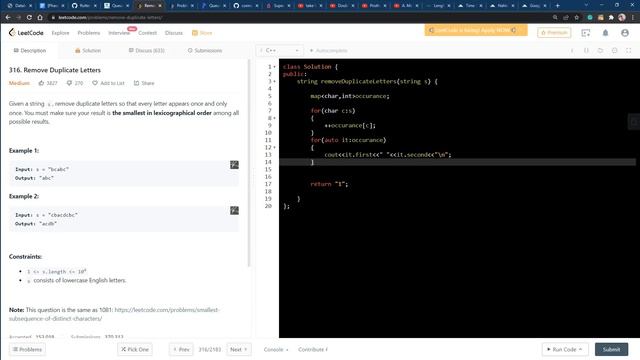Click the problem title 316. Remove Duplicate Letters
The width and height of the screenshot is (640, 360).
(55, 70)
